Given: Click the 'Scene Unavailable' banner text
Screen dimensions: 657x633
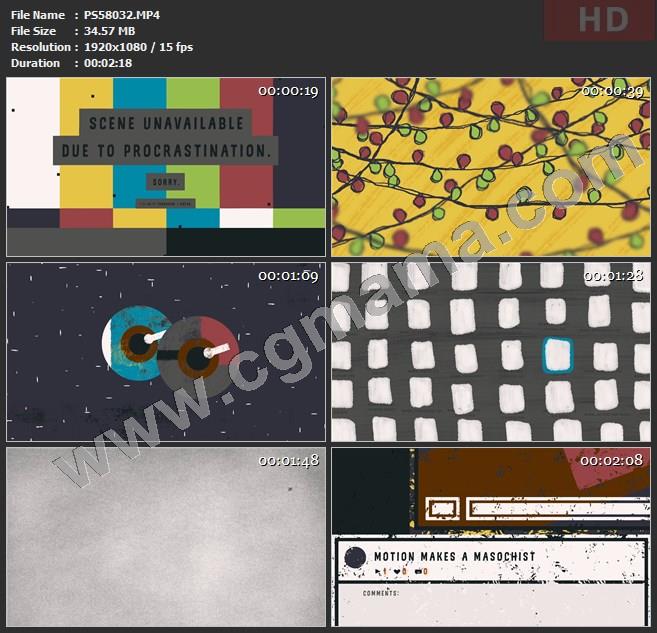Looking at the screenshot, I should (x=166, y=124).
